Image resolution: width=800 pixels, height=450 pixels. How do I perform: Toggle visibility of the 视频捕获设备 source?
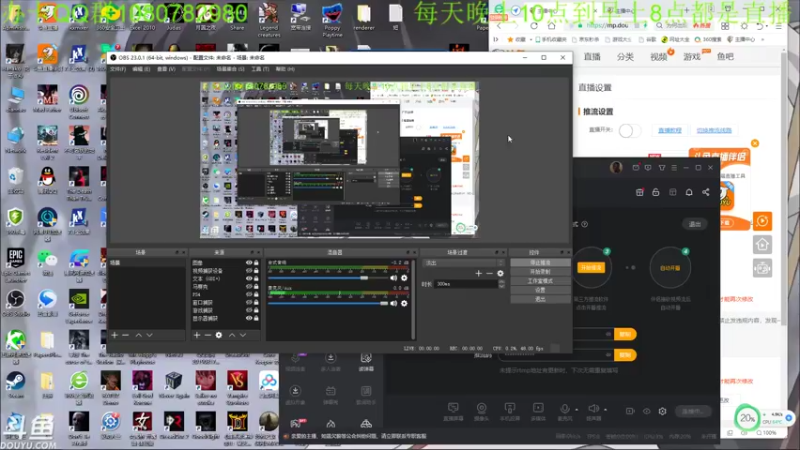pos(249,271)
